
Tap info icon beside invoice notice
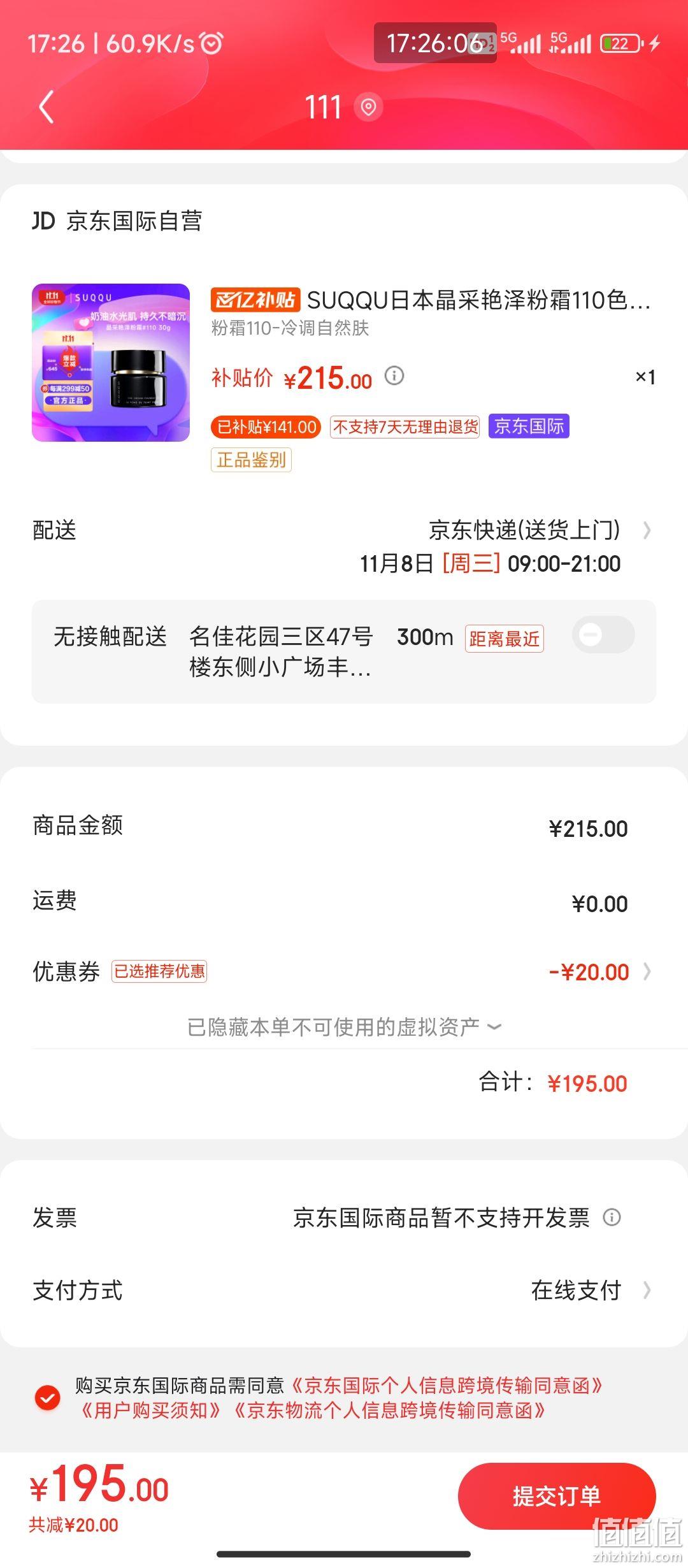click(x=612, y=1217)
